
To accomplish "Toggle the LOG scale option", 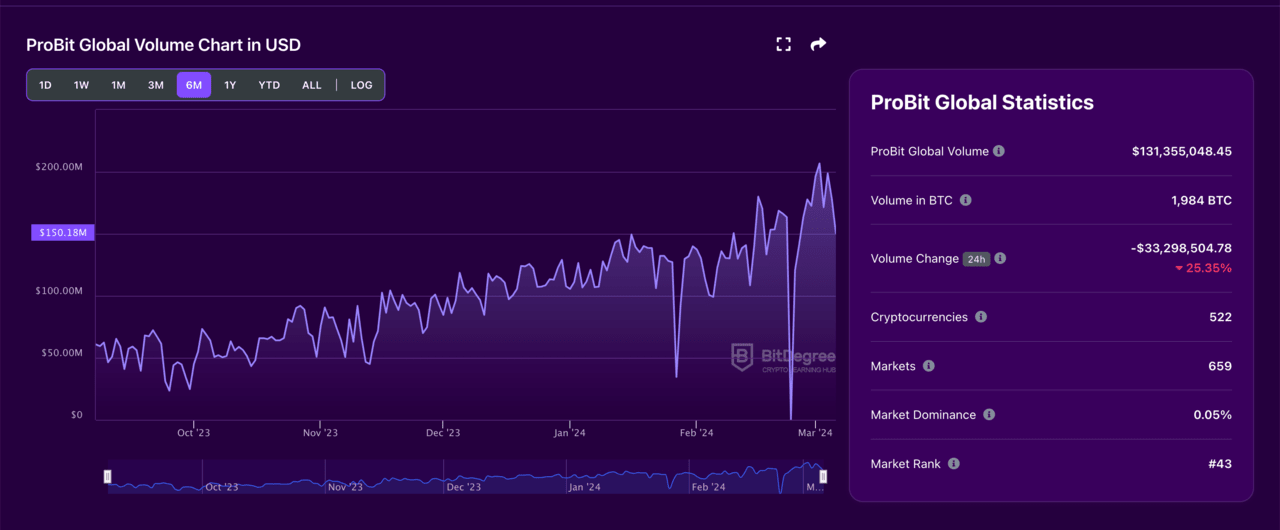I will coord(361,85).
